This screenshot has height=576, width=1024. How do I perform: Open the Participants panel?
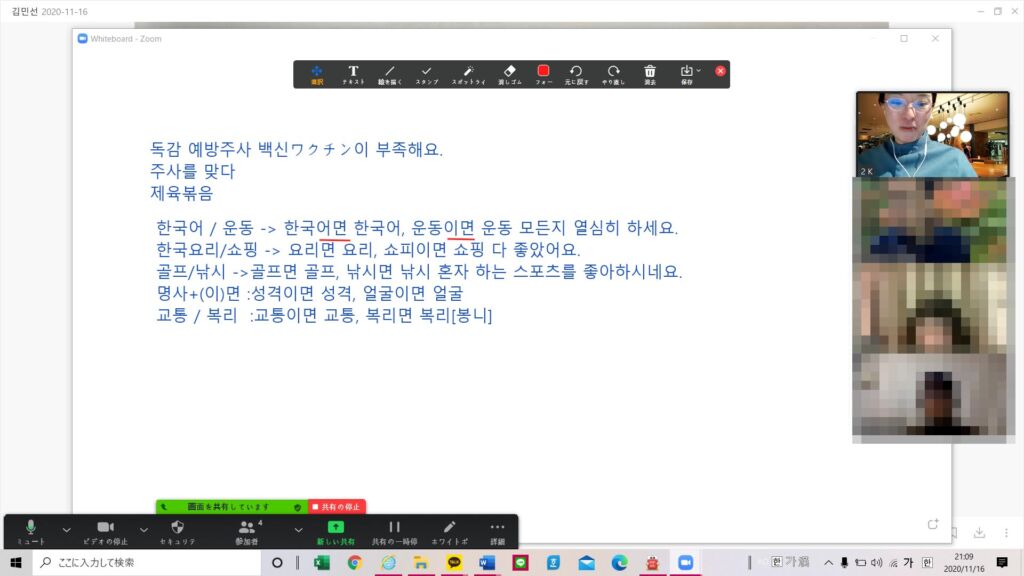[x=248, y=531]
